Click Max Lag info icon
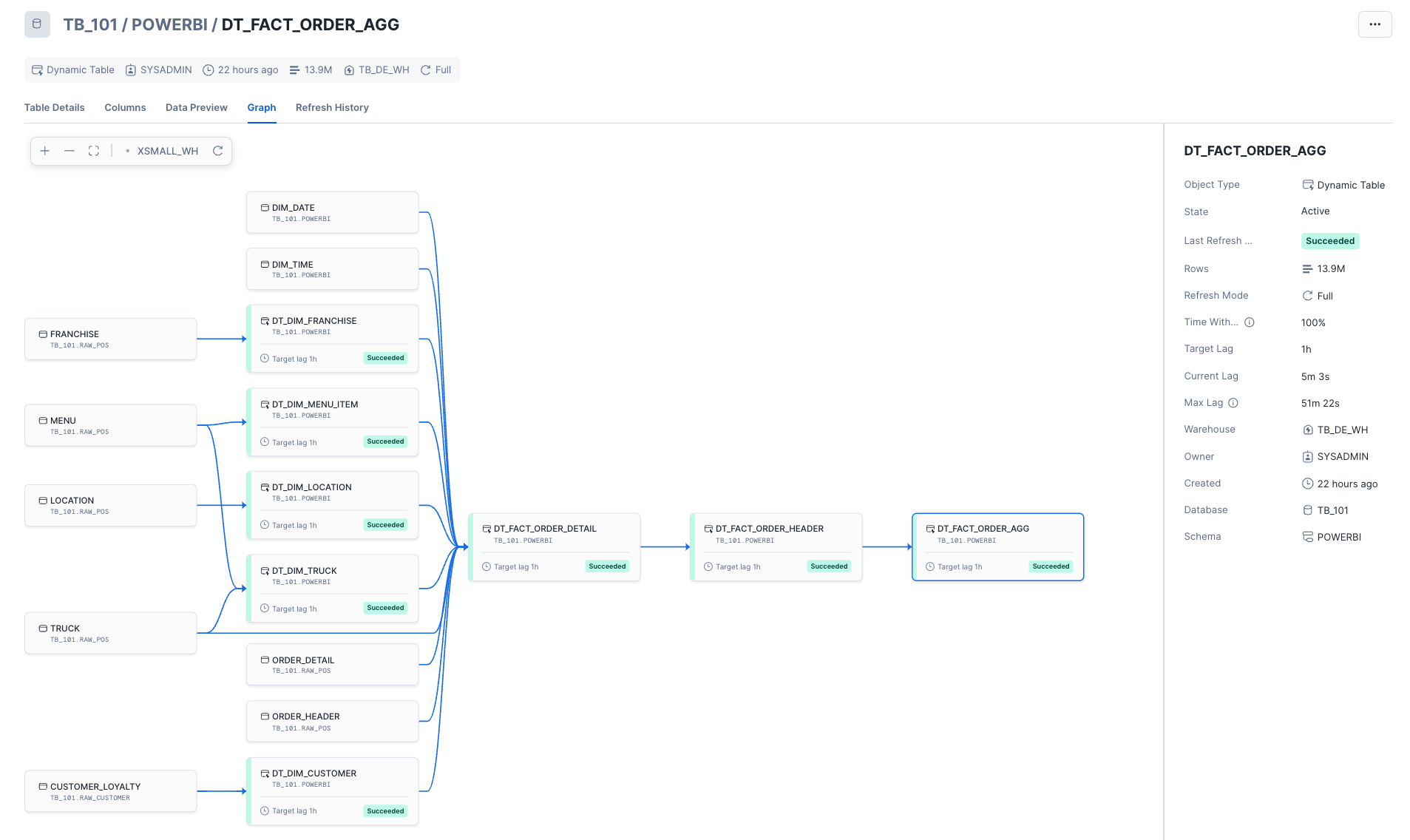Image resolution: width=1410 pixels, height=840 pixels. tap(1233, 403)
